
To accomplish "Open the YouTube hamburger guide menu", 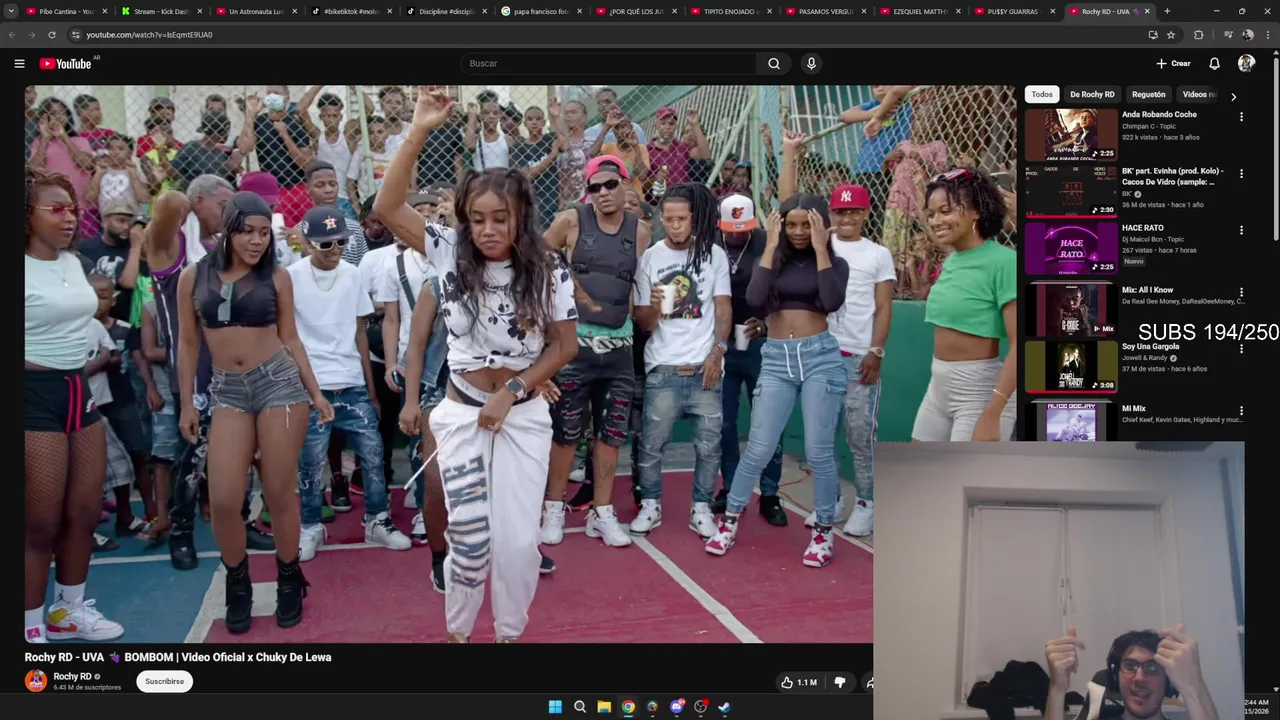I will click(x=19, y=63).
